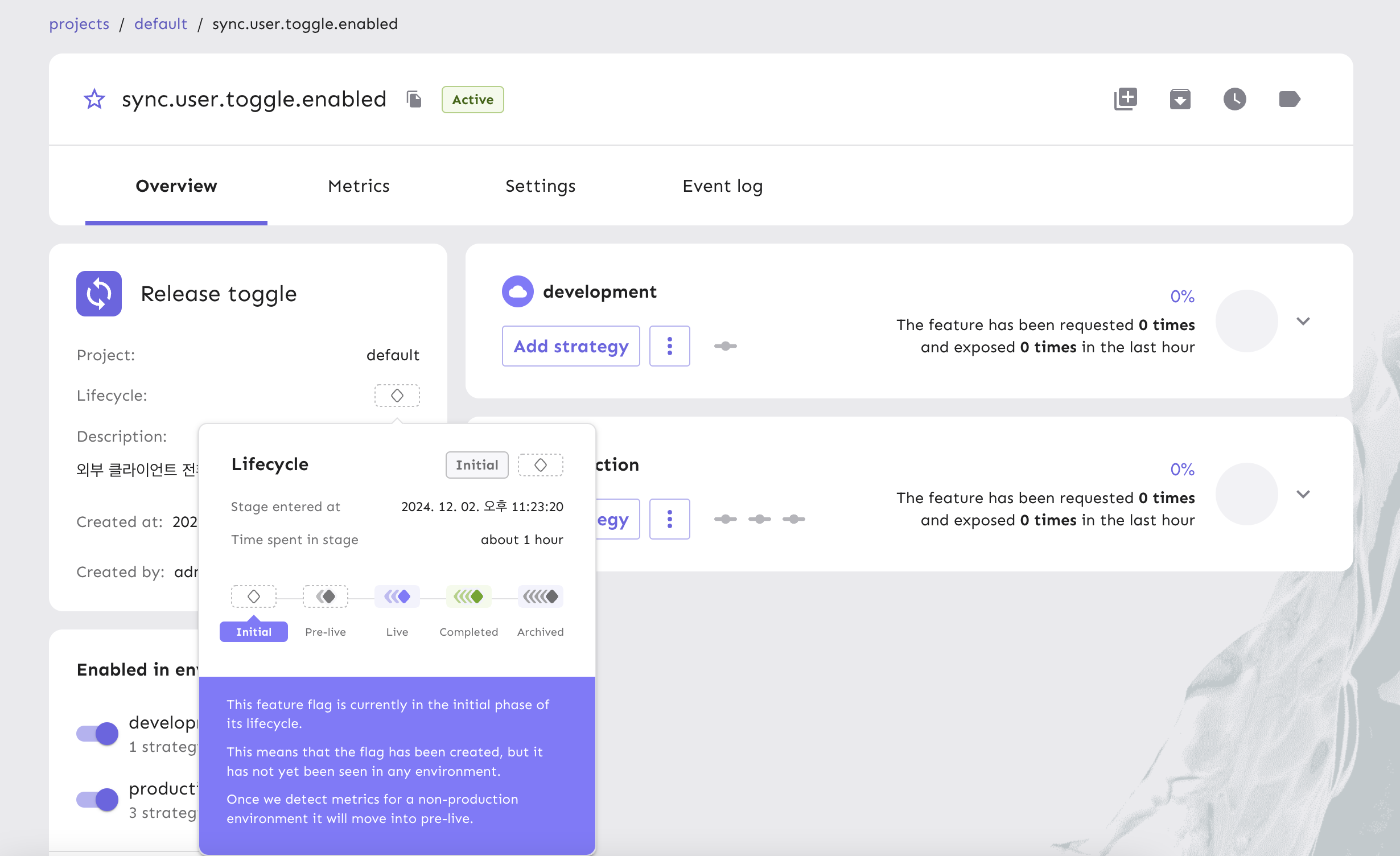This screenshot has height=856, width=1400.
Task: Click Add strategy in development
Action: pyautogui.click(x=571, y=346)
